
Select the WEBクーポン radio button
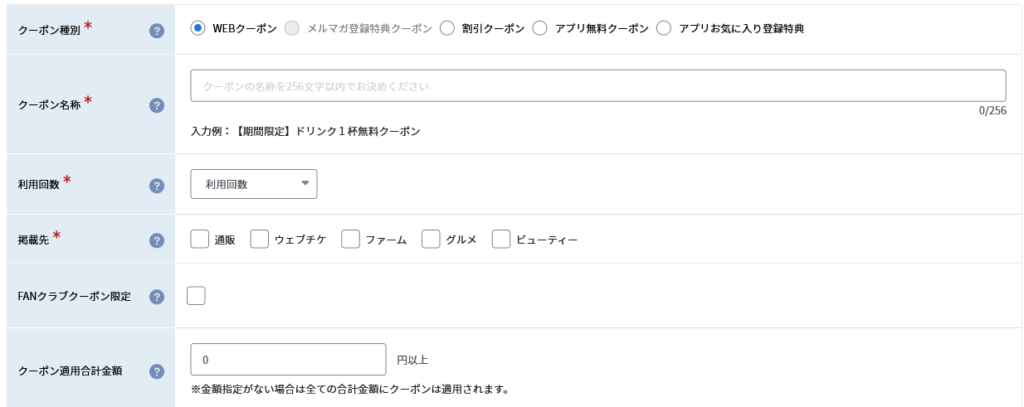point(198,28)
